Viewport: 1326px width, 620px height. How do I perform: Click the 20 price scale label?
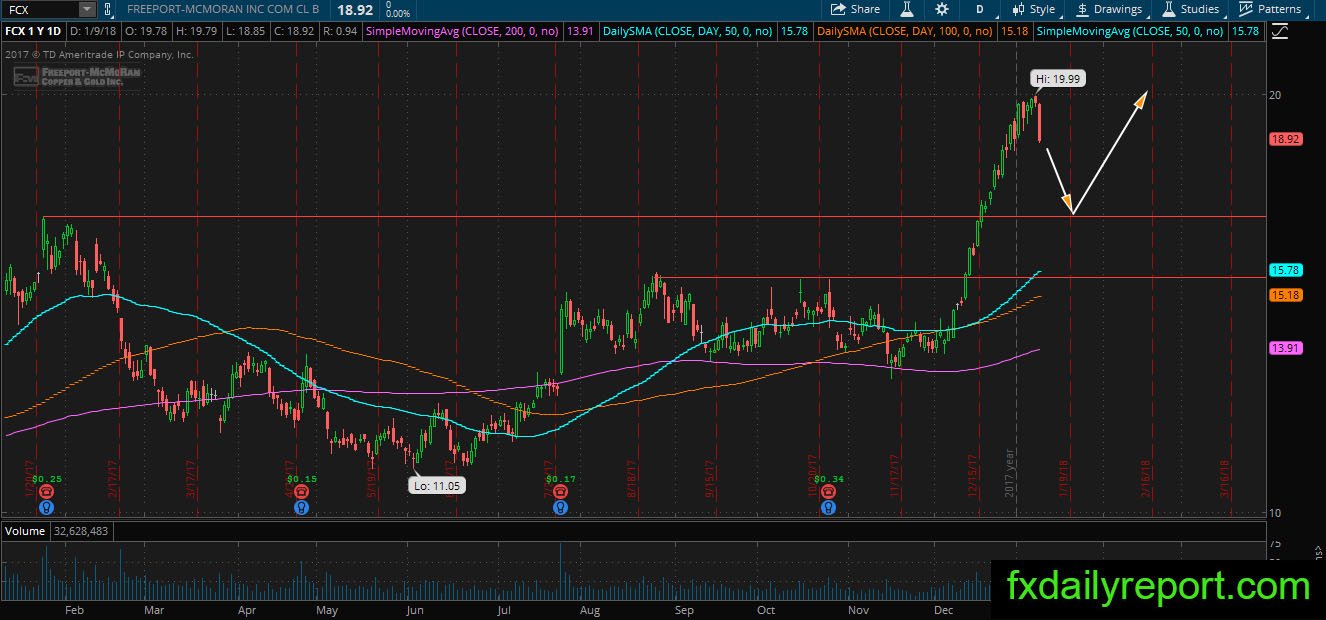coord(1275,95)
